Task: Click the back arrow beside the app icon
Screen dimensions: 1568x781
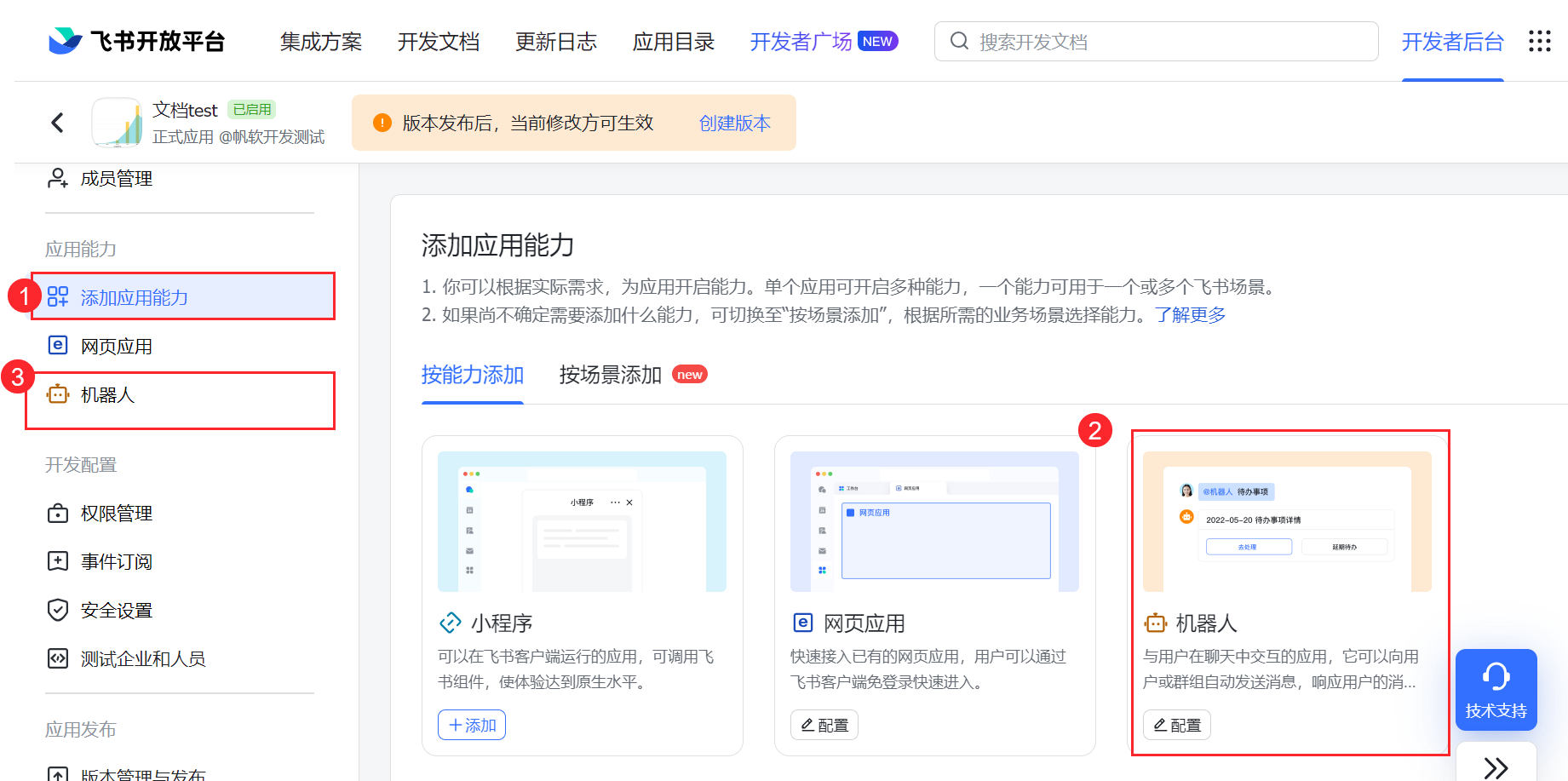Action: pos(57,123)
